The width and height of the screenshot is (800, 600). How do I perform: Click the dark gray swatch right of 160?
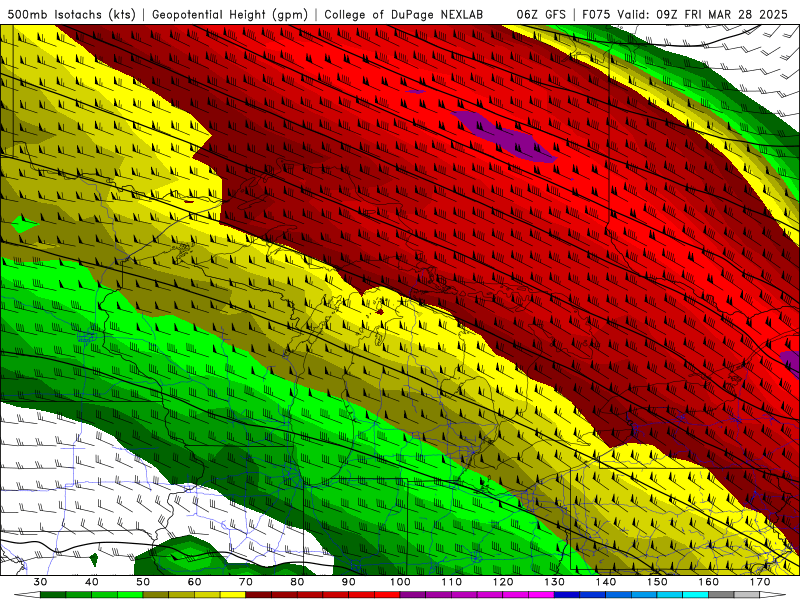click(721, 595)
